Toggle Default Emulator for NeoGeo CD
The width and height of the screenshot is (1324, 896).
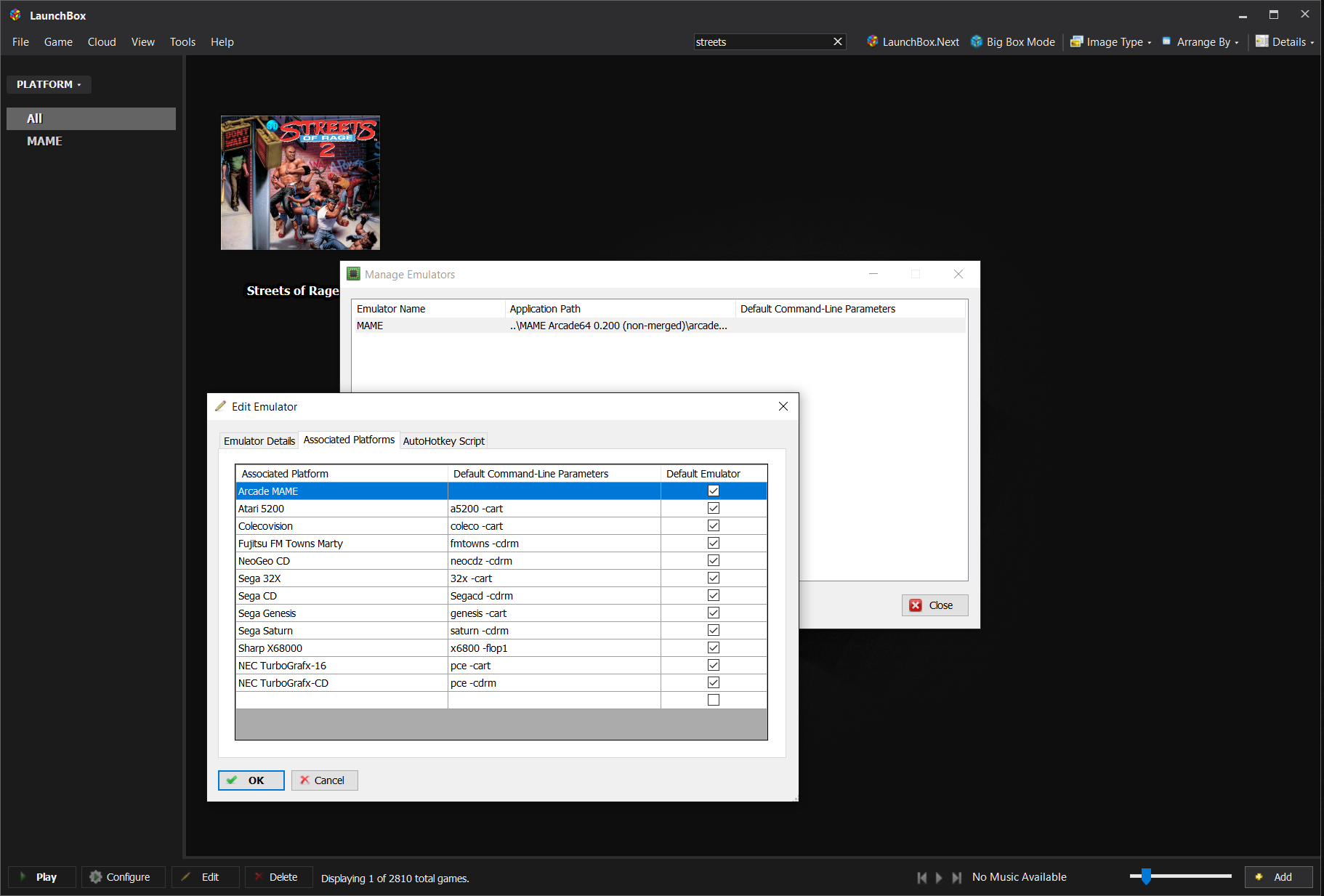point(714,561)
